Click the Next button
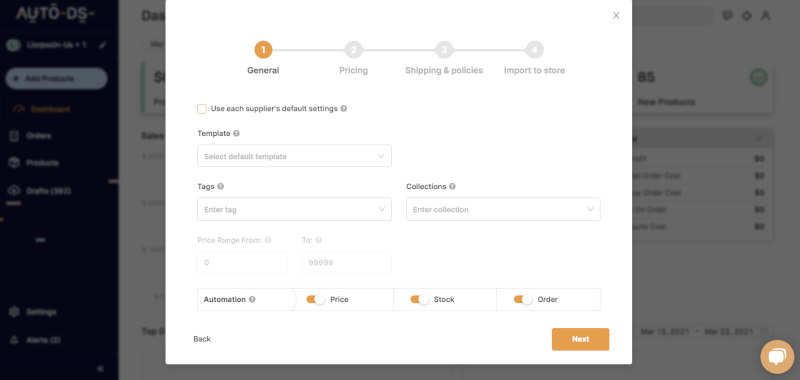Image resolution: width=800 pixels, height=380 pixels. click(x=581, y=339)
